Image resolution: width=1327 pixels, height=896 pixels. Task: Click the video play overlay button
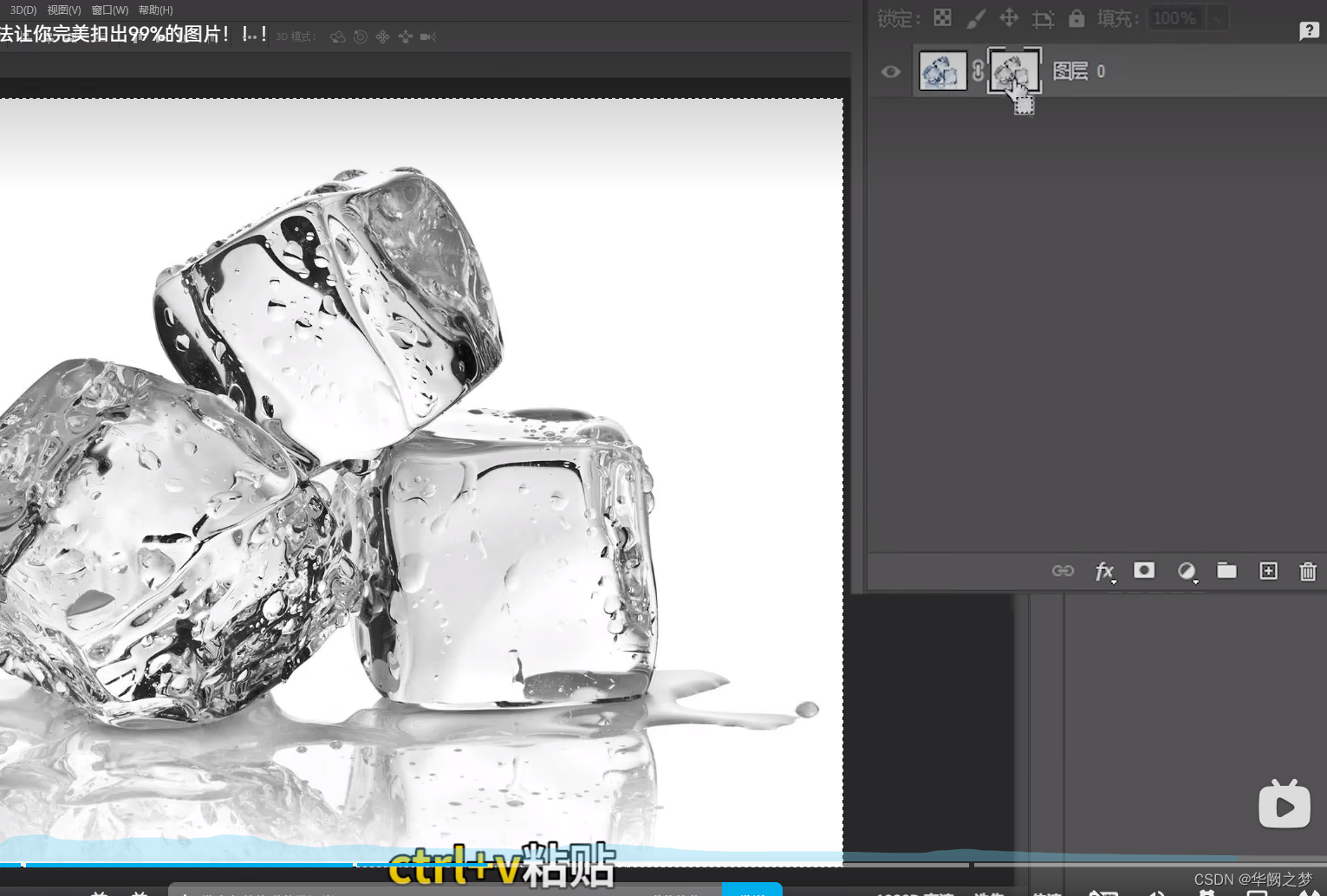click(x=1284, y=804)
